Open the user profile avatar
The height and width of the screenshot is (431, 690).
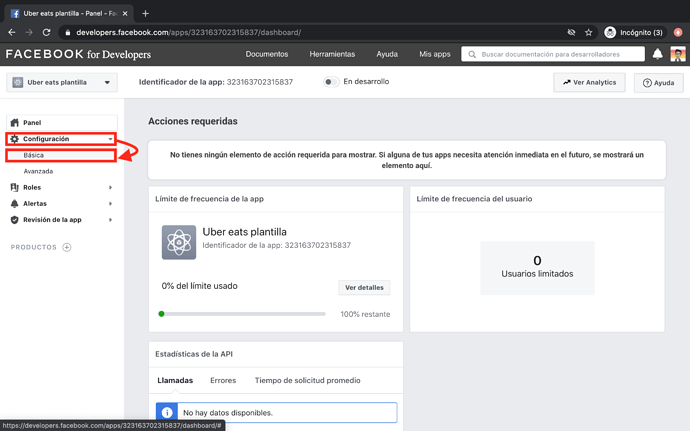[678, 54]
